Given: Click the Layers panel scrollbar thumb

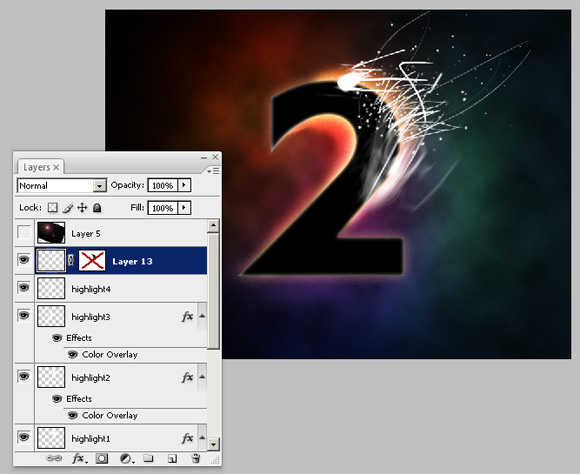Looking at the screenshot, I should (213, 290).
